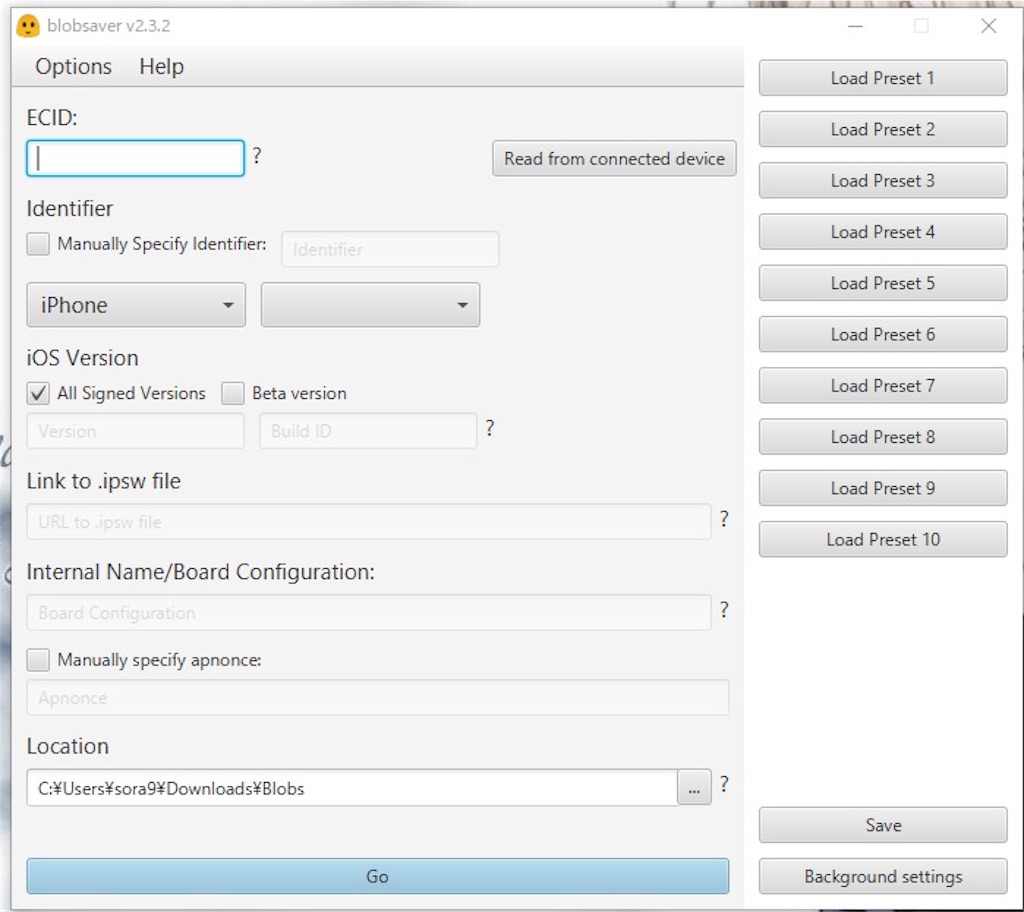
Task: Focus the ECID input field
Action: click(135, 158)
